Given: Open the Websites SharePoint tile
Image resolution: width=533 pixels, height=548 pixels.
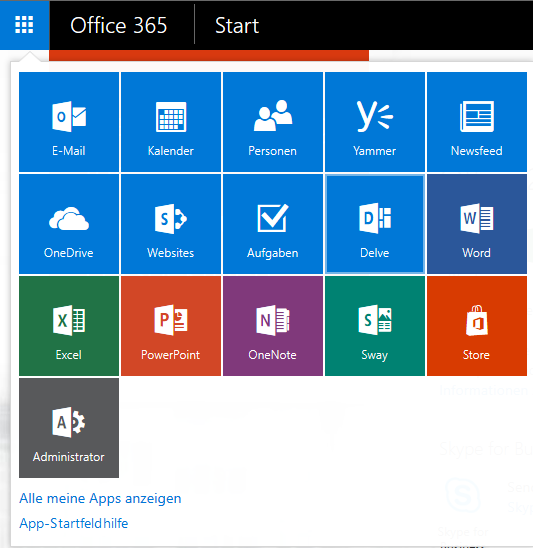Looking at the screenshot, I should point(171,224).
